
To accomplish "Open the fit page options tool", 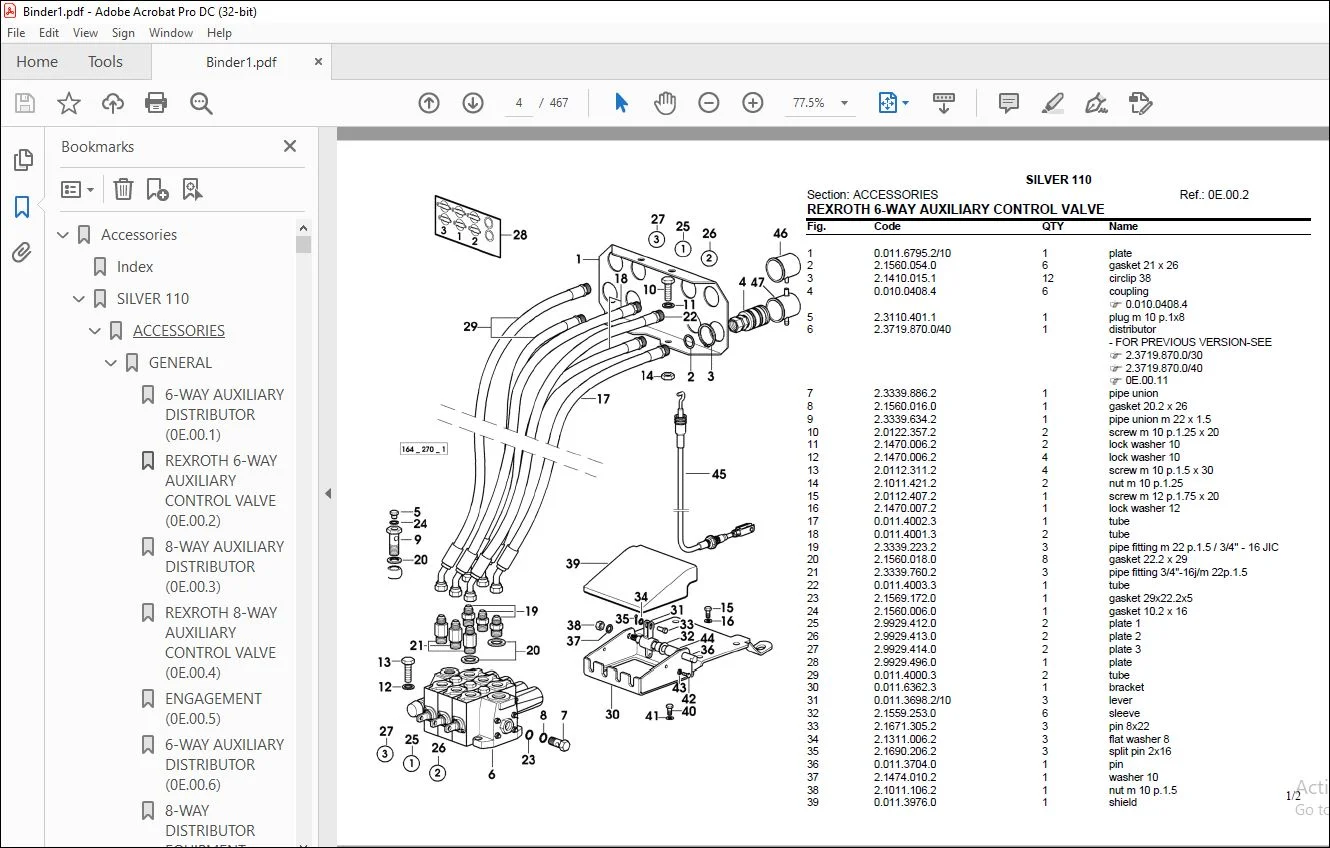I will [893, 103].
